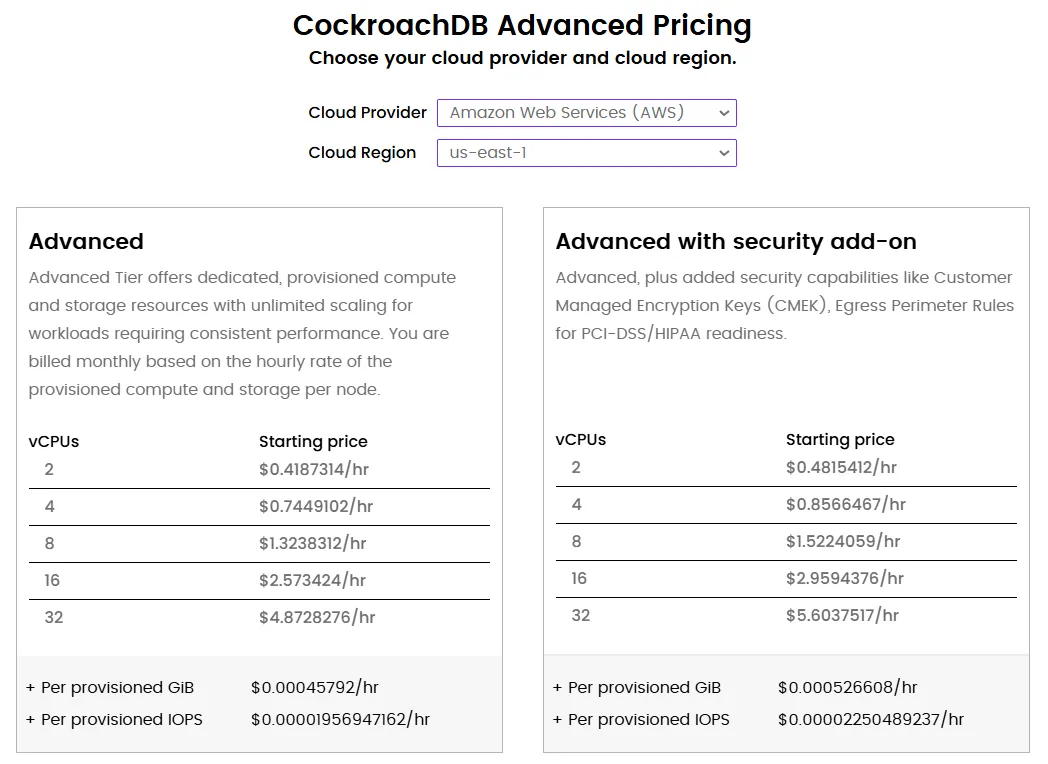
Task: Click the $0.4815412/hr security add-on price
Action: tap(841, 467)
